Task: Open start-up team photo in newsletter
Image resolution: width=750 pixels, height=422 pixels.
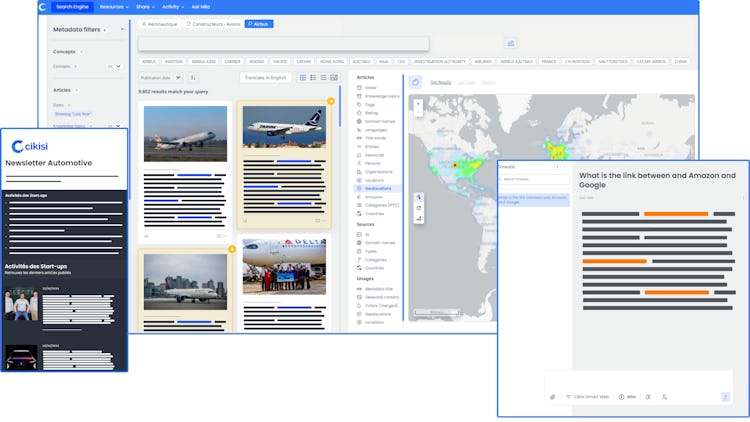Action: [x=22, y=304]
